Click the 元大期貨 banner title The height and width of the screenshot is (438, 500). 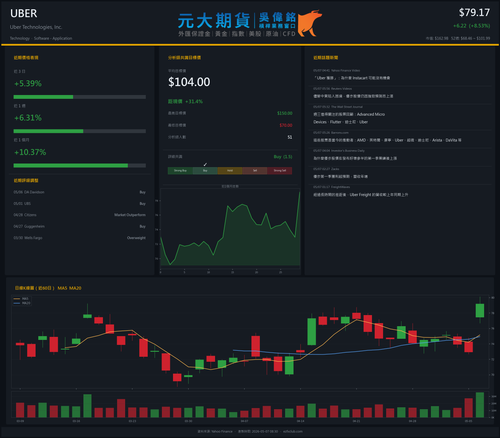pyautogui.click(x=214, y=21)
